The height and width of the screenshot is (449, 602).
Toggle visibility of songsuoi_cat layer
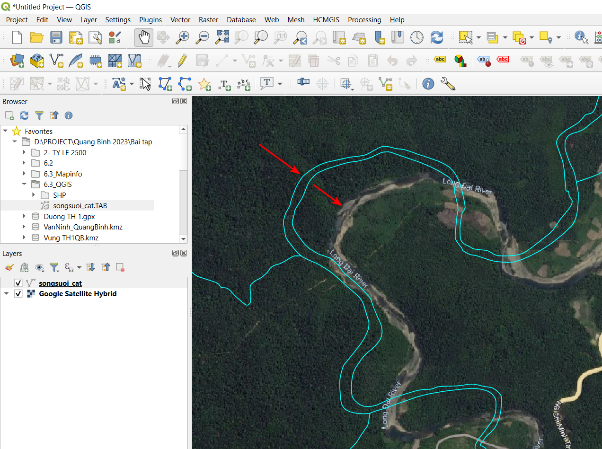(18, 283)
